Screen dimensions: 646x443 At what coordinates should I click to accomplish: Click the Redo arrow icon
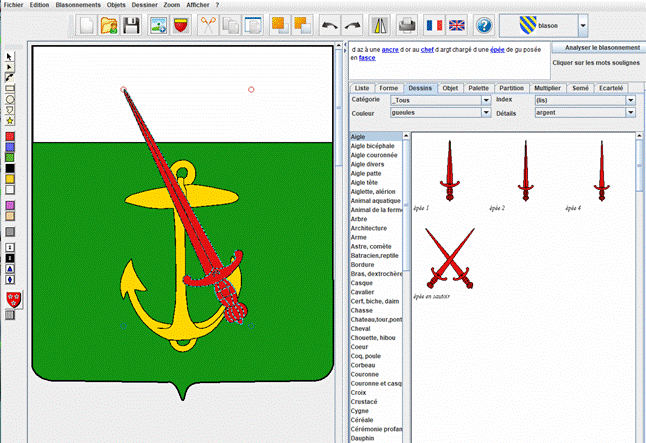point(352,25)
